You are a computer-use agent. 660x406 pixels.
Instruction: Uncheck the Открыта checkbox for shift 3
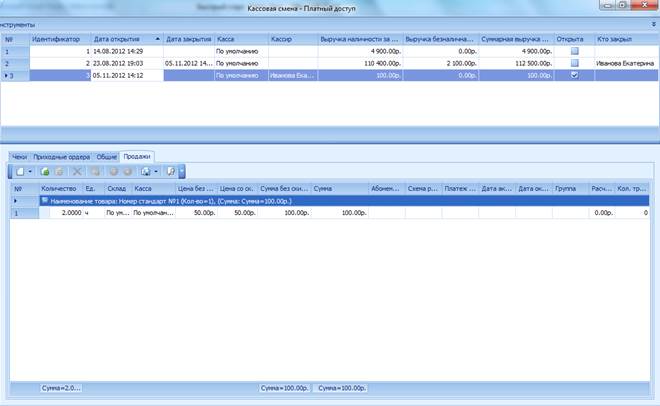coord(573,74)
